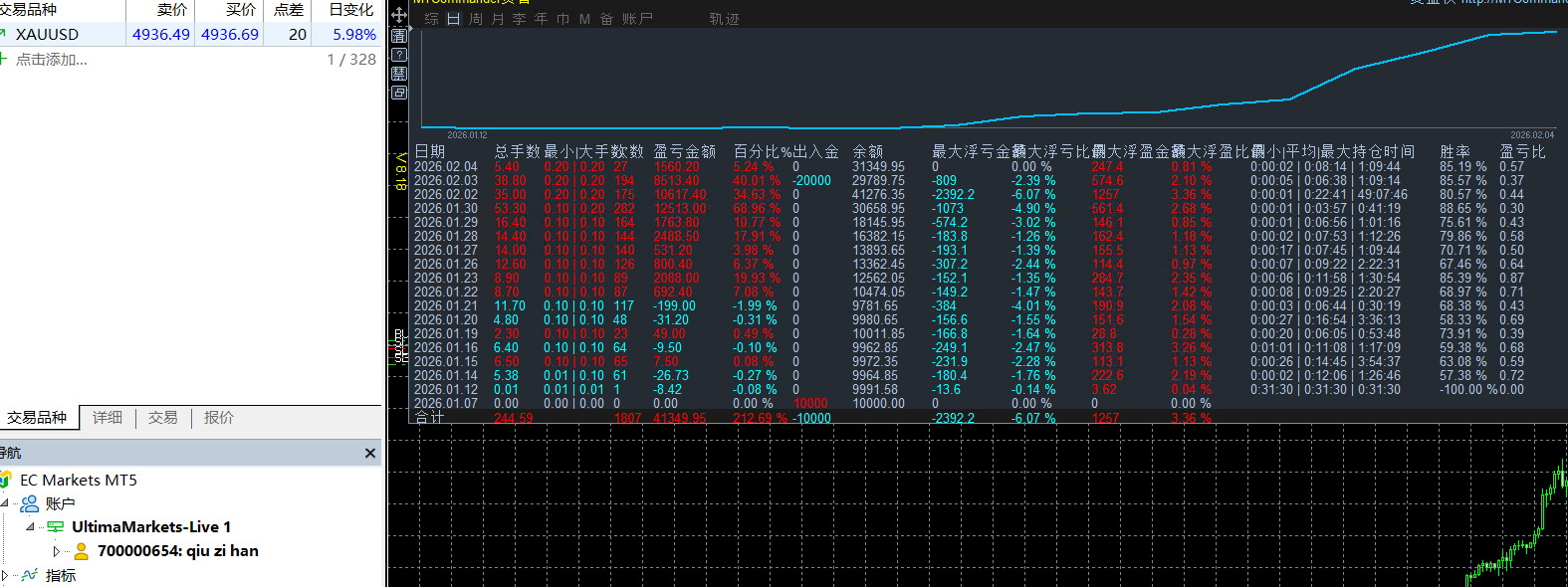Switch to the 交易品种 tab
The height and width of the screenshot is (587, 1568).
(37, 418)
